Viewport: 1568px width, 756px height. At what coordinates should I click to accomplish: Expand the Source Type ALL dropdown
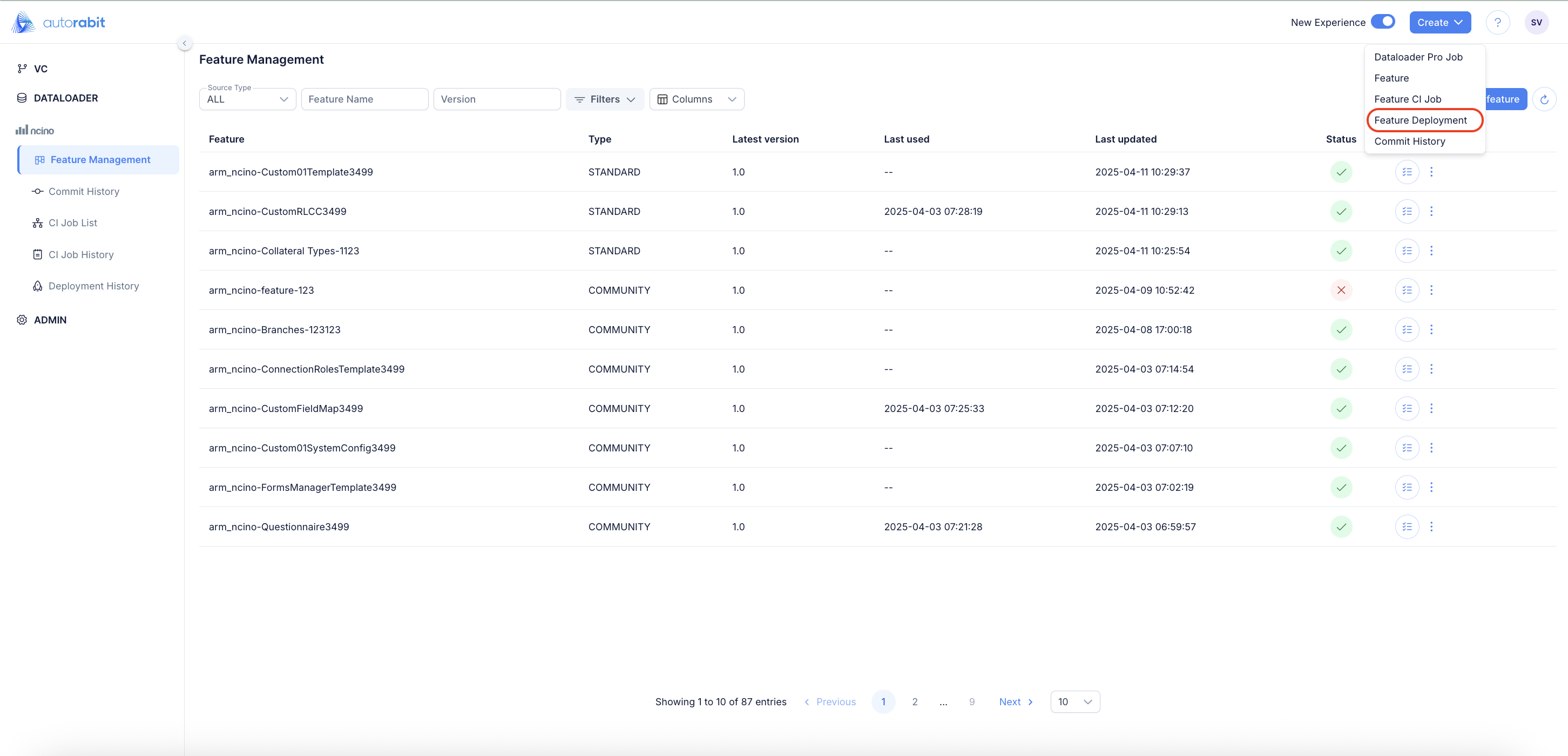(x=247, y=99)
